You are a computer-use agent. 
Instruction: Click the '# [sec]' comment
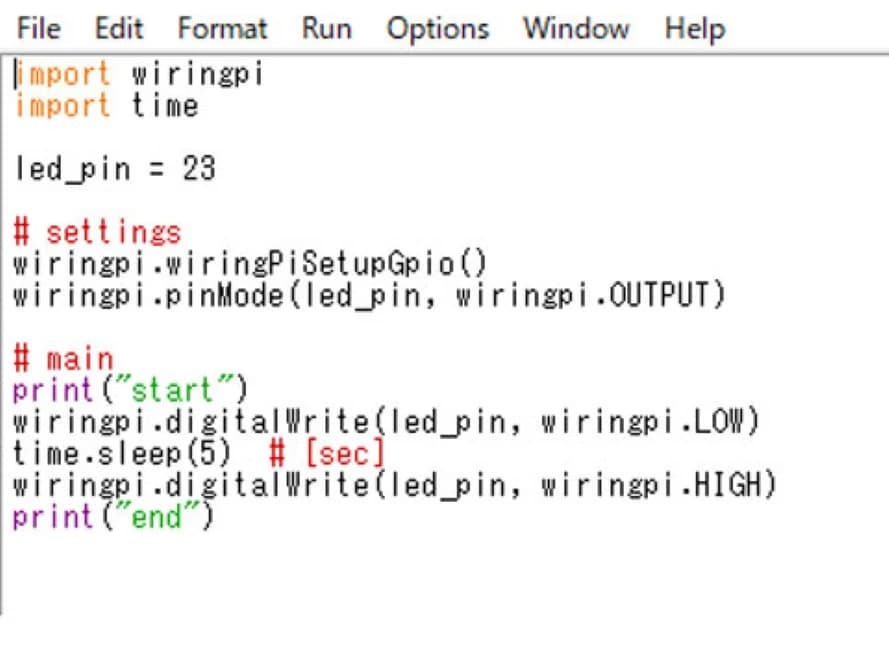327,453
